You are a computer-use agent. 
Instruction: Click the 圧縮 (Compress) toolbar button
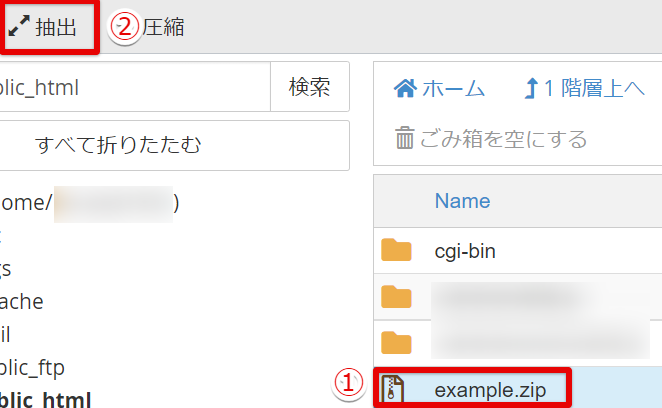[163, 27]
